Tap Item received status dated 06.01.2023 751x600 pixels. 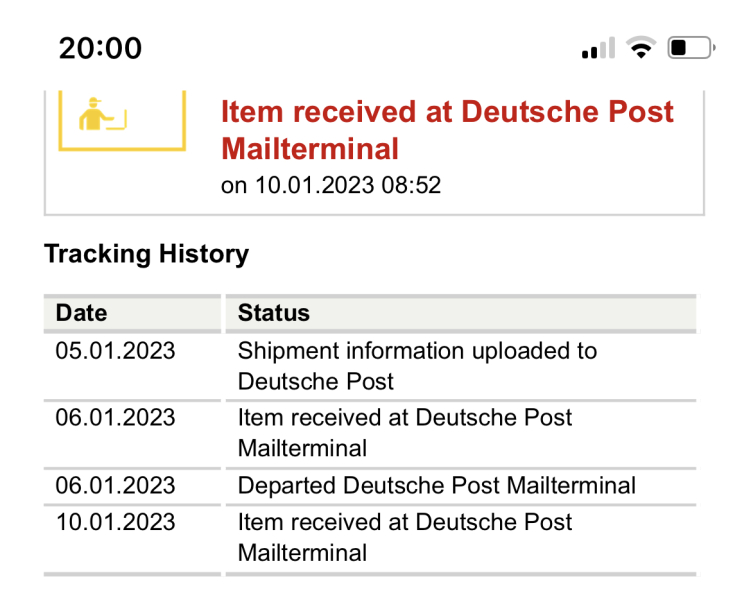[x=405, y=432]
